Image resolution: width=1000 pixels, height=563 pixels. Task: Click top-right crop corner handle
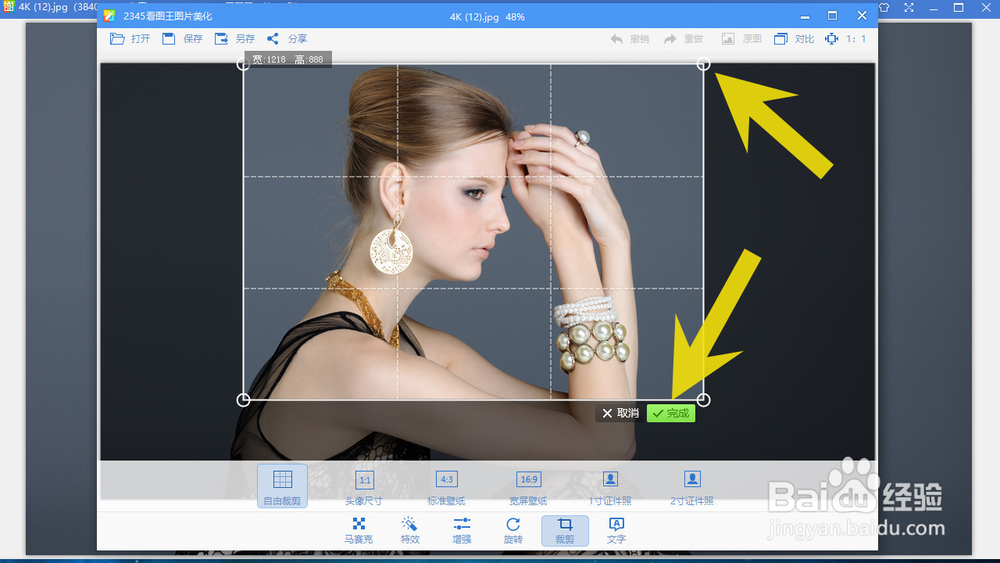[x=703, y=64]
